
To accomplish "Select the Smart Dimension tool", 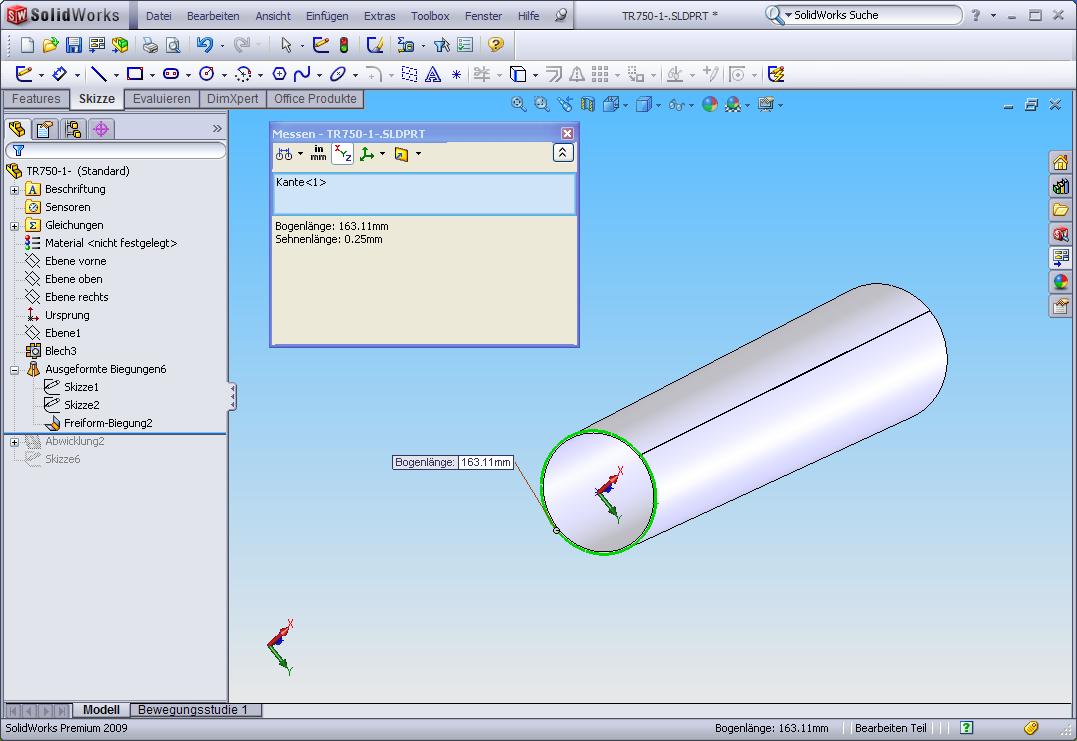I will (60, 74).
